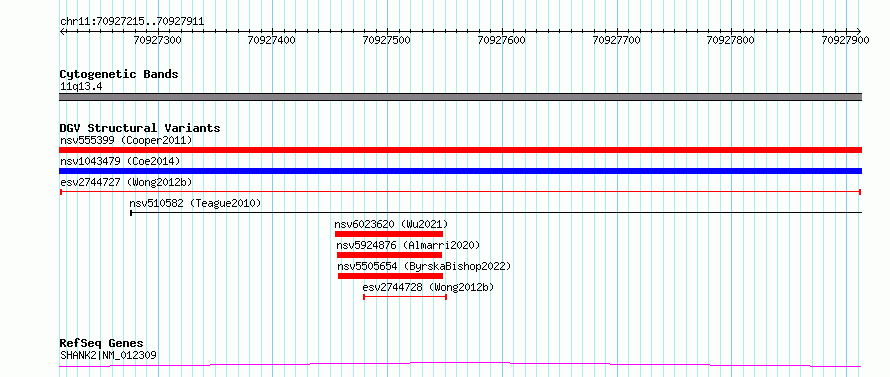Click ruler position 70927600
The image size is (890, 377).
pyautogui.click(x=502, y=40)
